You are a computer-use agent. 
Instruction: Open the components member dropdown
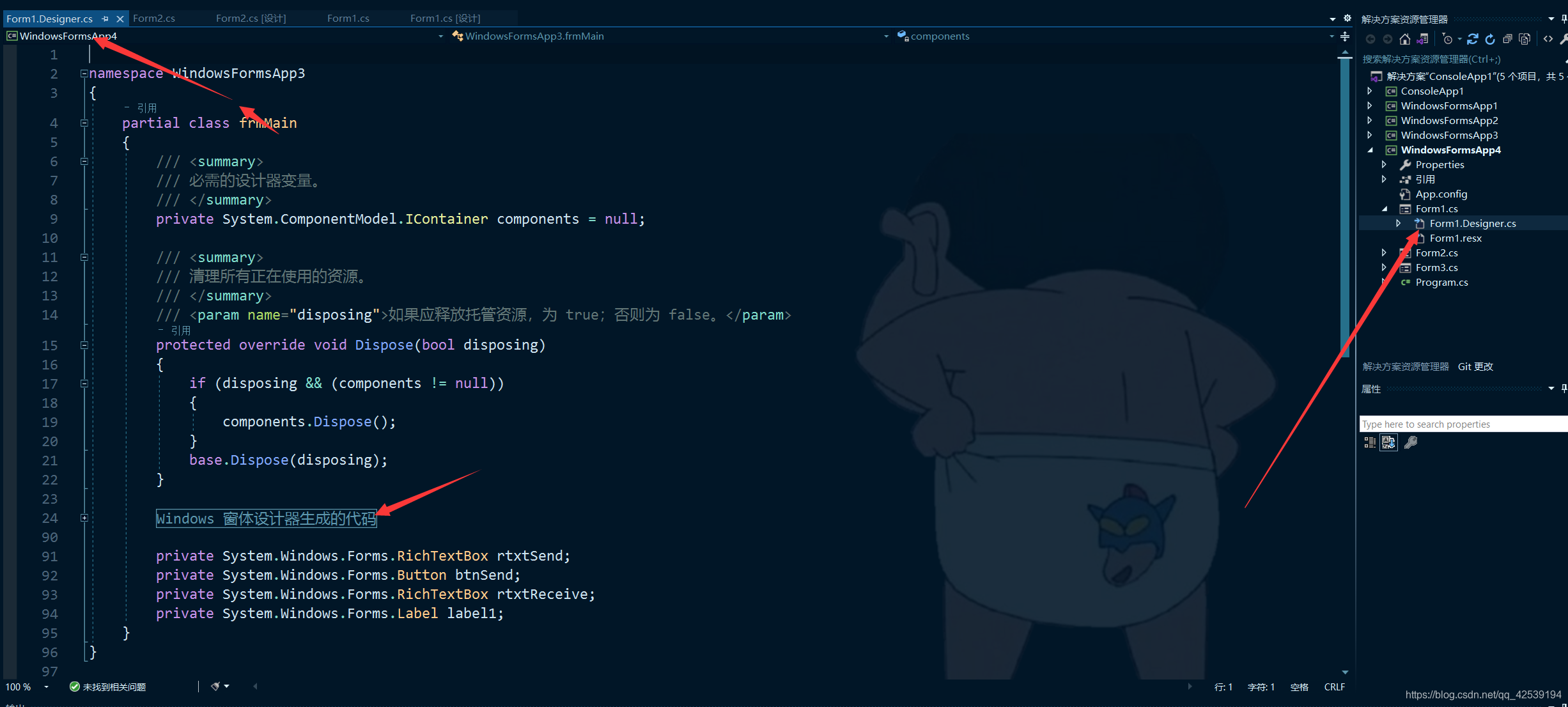[x=1331, y=36]
